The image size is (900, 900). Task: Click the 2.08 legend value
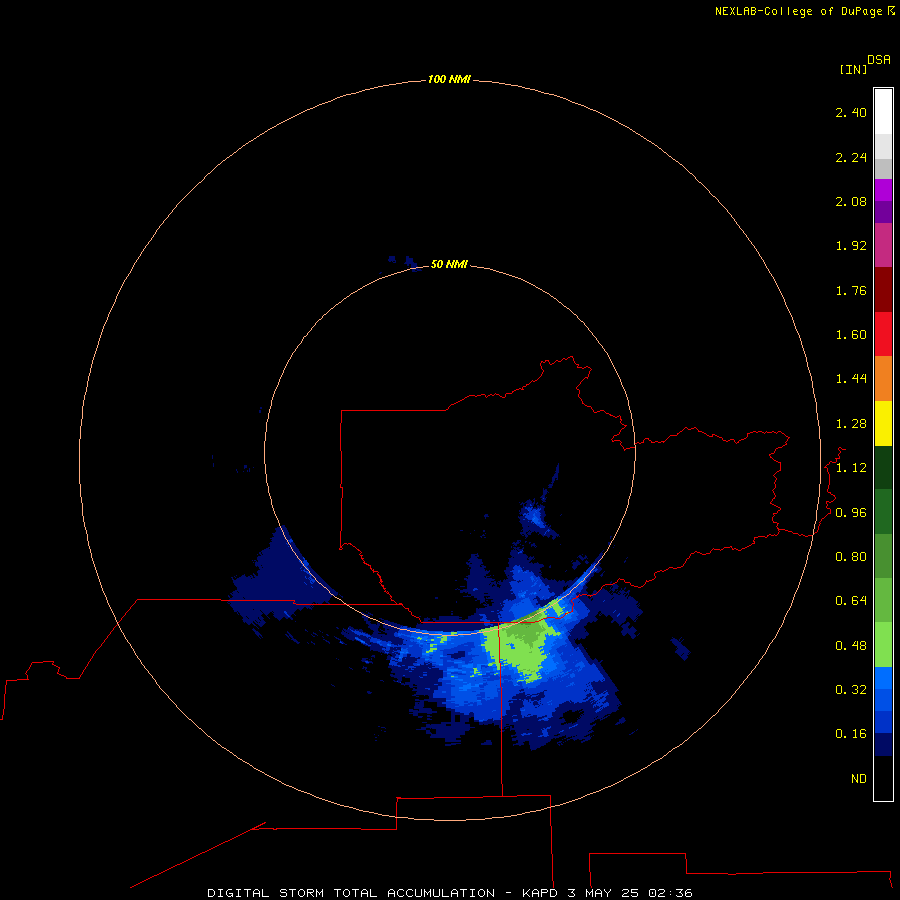pyautogui.click(x=851, y=201)
